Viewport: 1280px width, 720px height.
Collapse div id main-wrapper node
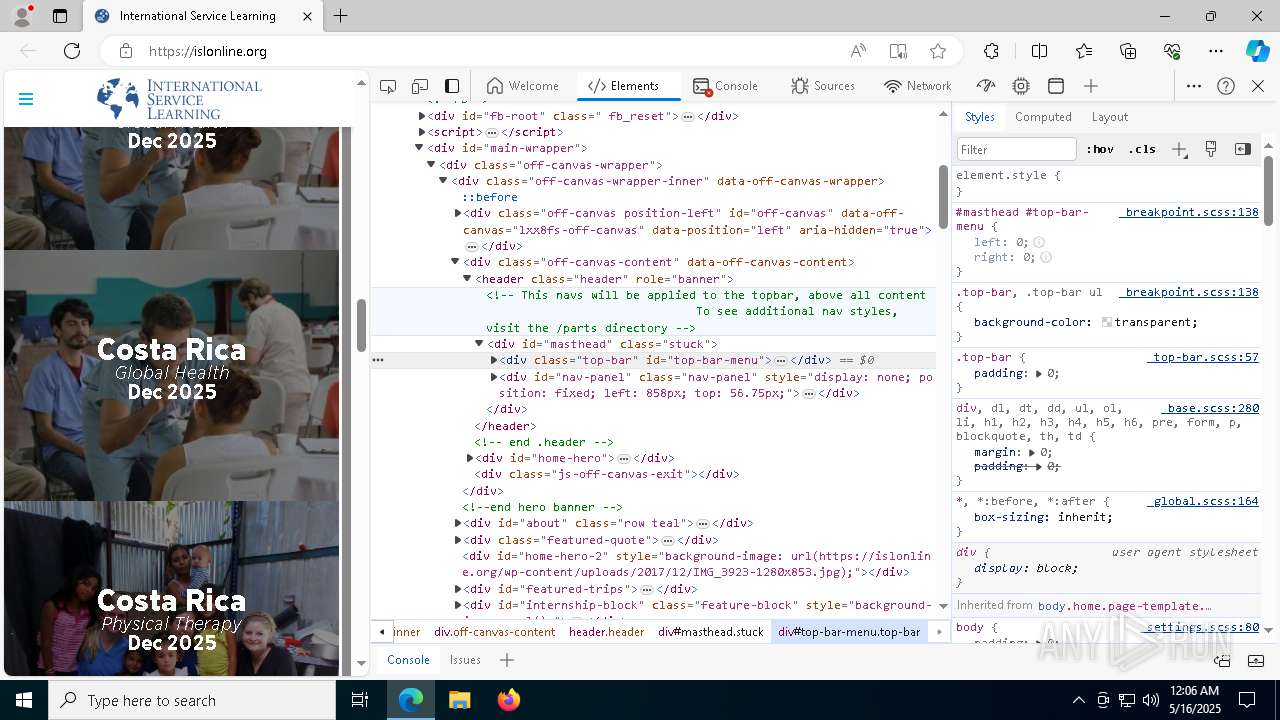pos(420,148)
